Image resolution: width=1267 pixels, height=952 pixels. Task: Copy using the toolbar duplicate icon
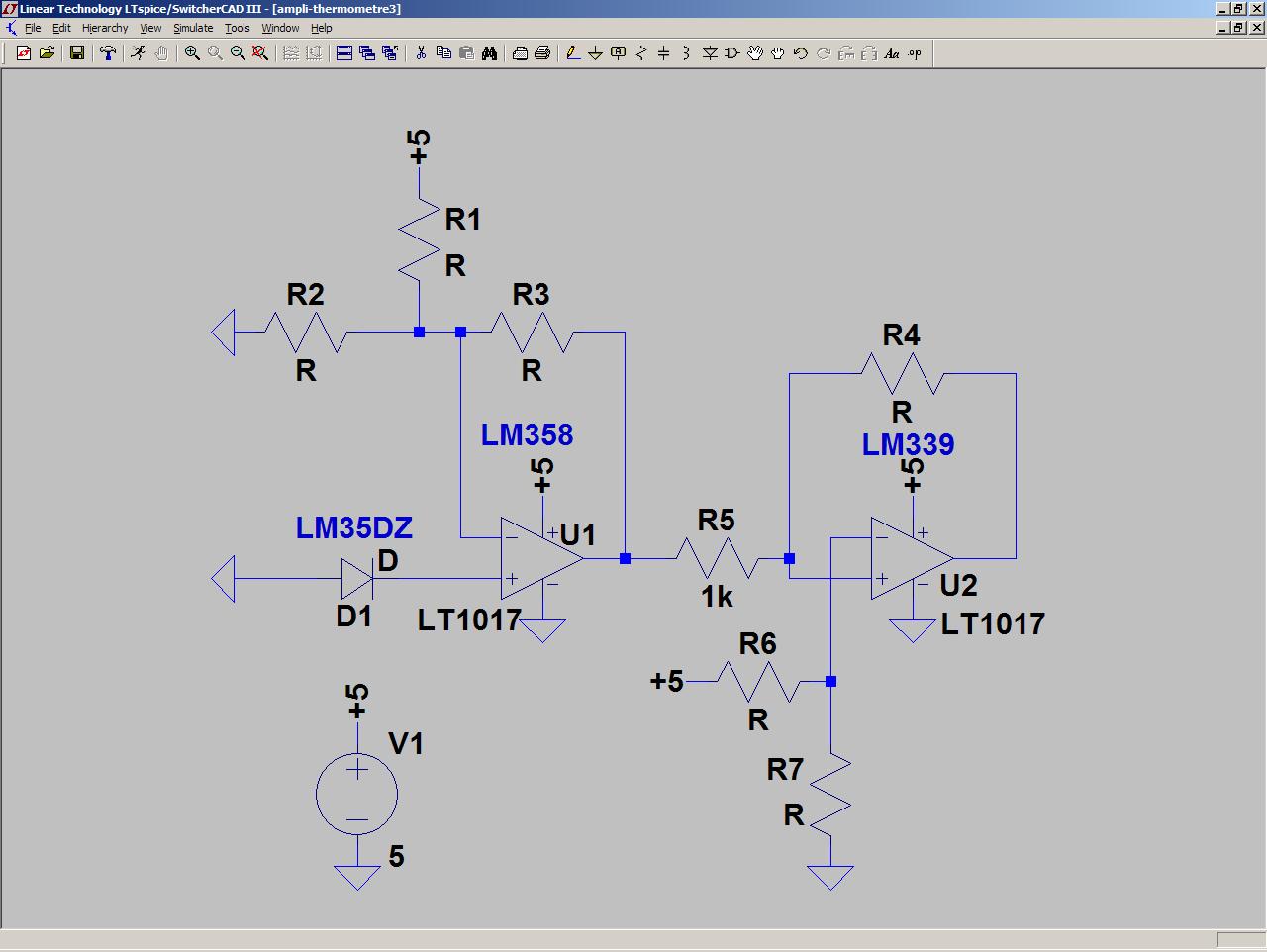tap(443, 53)
